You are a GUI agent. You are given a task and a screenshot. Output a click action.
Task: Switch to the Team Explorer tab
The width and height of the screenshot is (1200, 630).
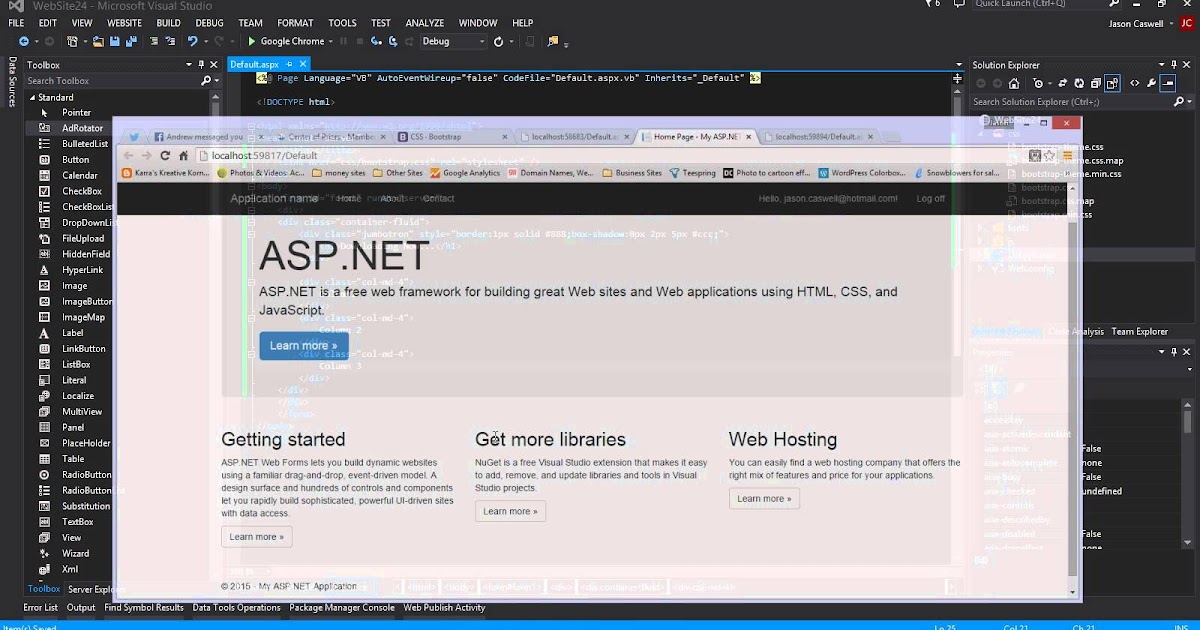click(1139, 331)
